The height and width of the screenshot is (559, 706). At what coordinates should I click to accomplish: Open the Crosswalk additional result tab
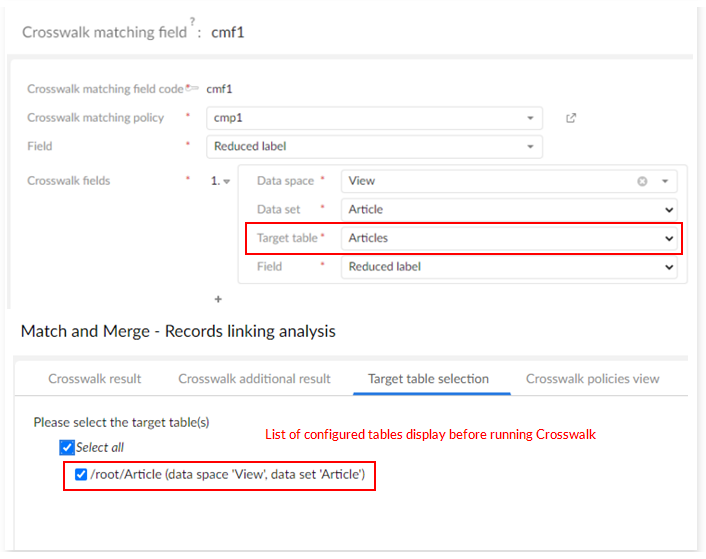tap(255, 379)
